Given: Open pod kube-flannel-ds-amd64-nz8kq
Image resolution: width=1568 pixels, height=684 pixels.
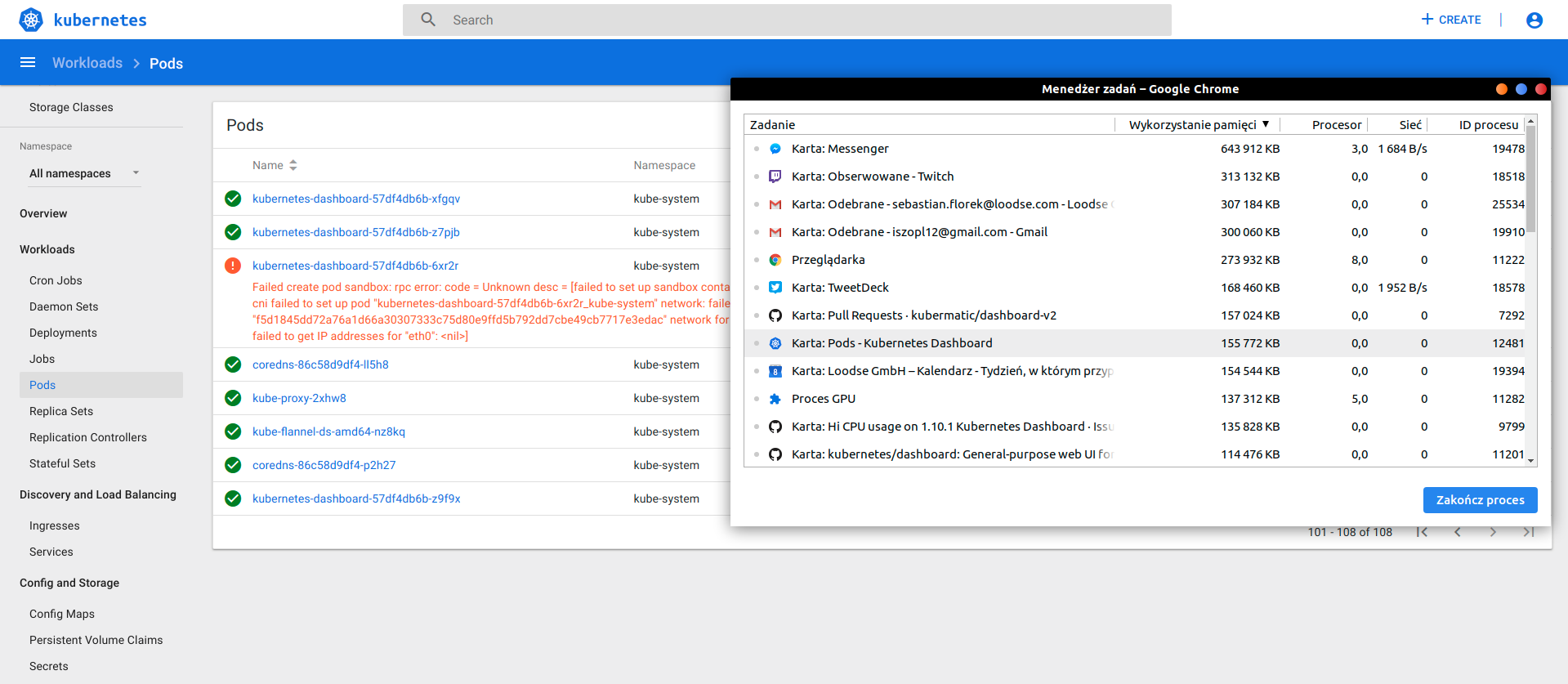Looking at the screenshot, I should coord(328,431).
